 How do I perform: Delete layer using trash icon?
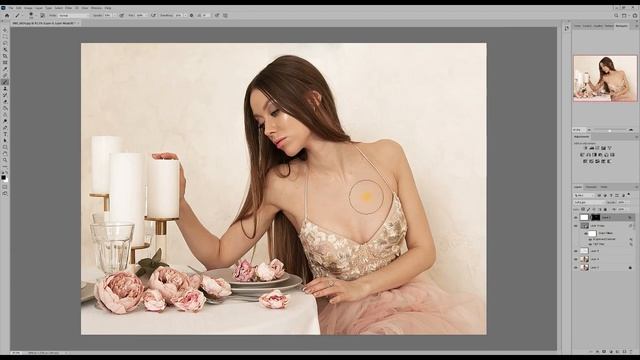coord(631,351)
